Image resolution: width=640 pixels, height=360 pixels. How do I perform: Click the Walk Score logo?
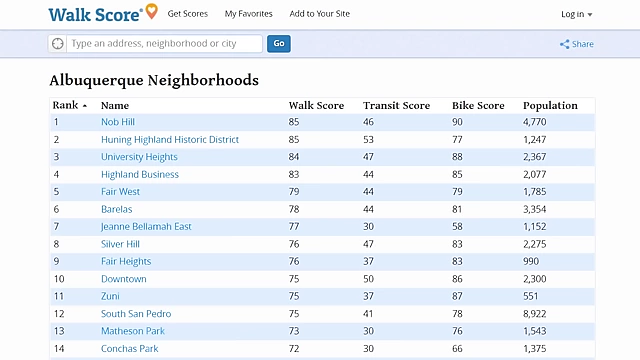(x=103, y=13)
